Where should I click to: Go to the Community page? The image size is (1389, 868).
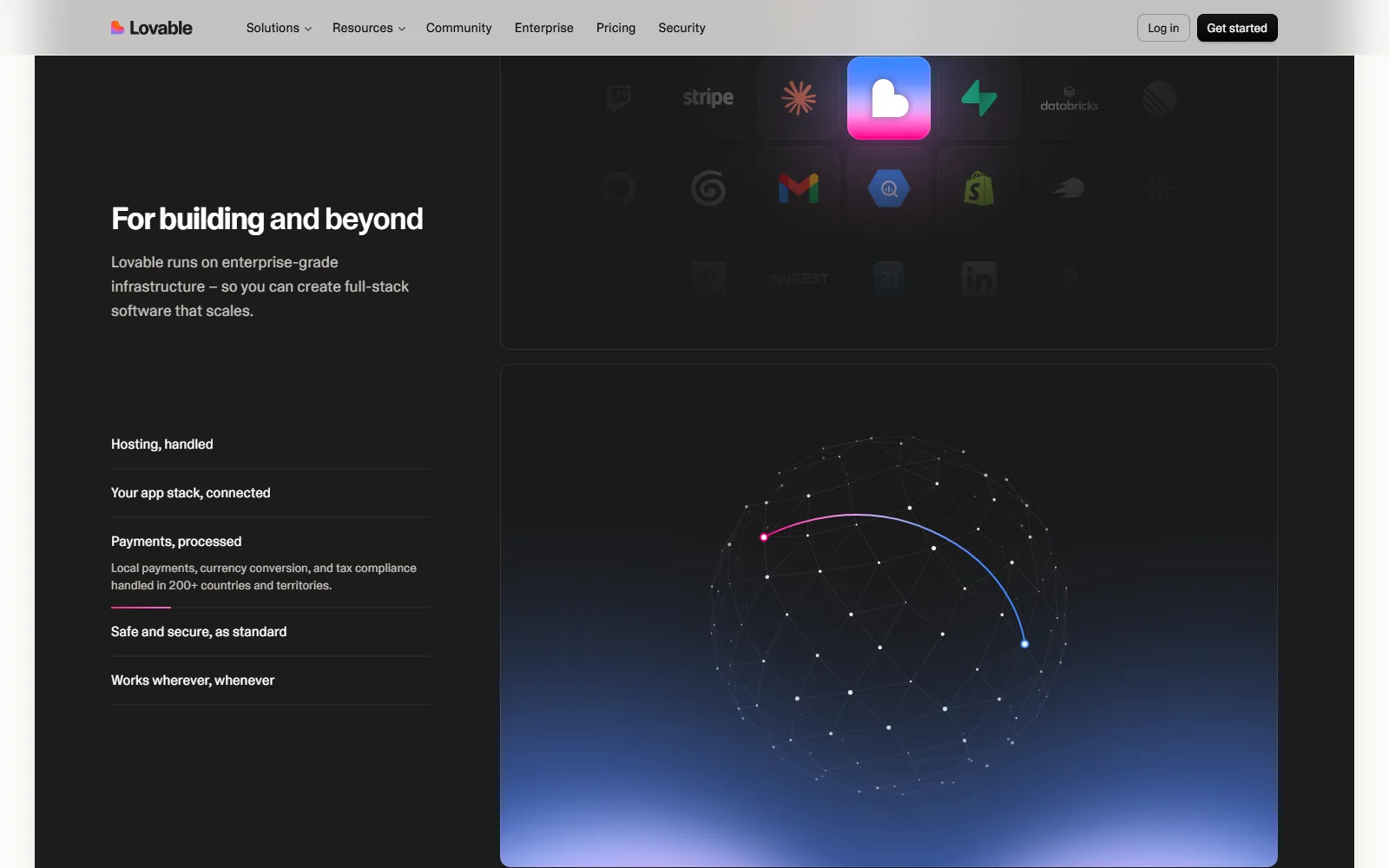[x=458, y=28]
